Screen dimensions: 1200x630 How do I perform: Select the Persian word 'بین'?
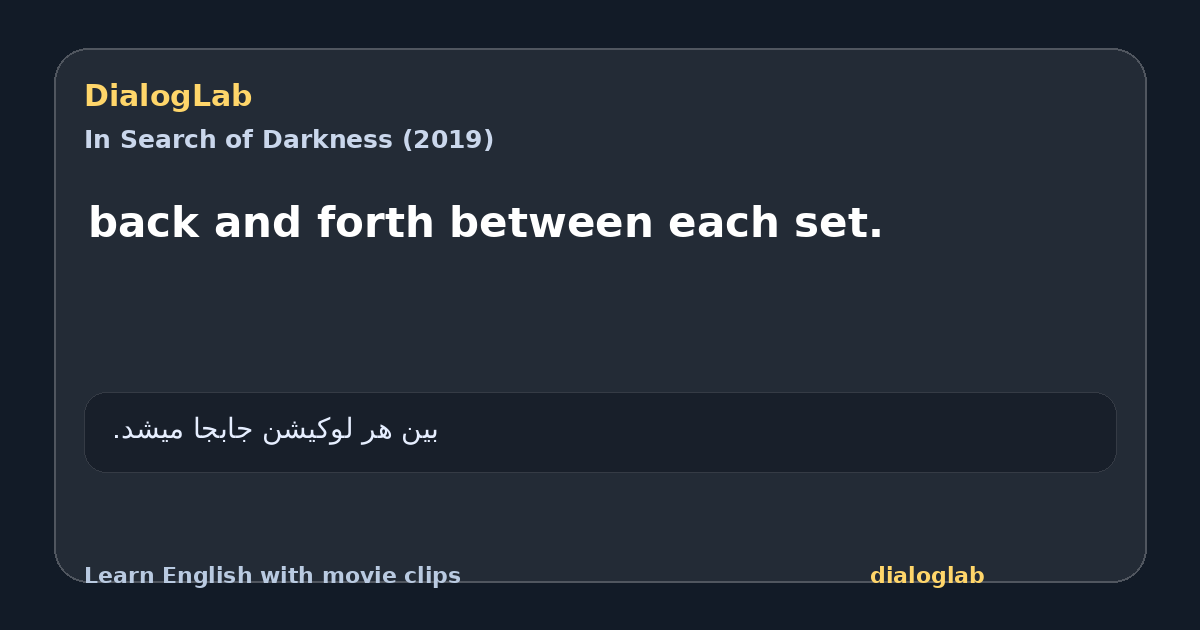pyautogui.click(x=420, y=430)
